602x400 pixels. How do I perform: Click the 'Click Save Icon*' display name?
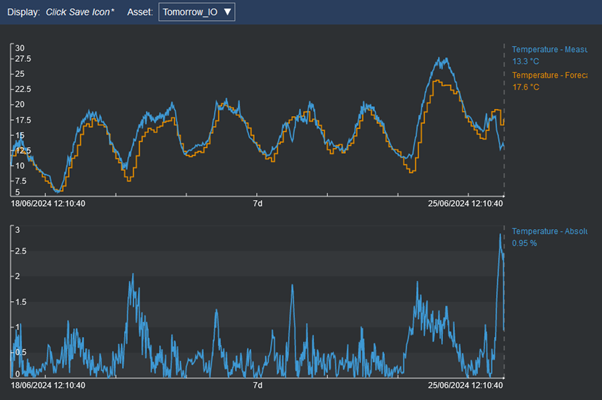coord(80,13)
